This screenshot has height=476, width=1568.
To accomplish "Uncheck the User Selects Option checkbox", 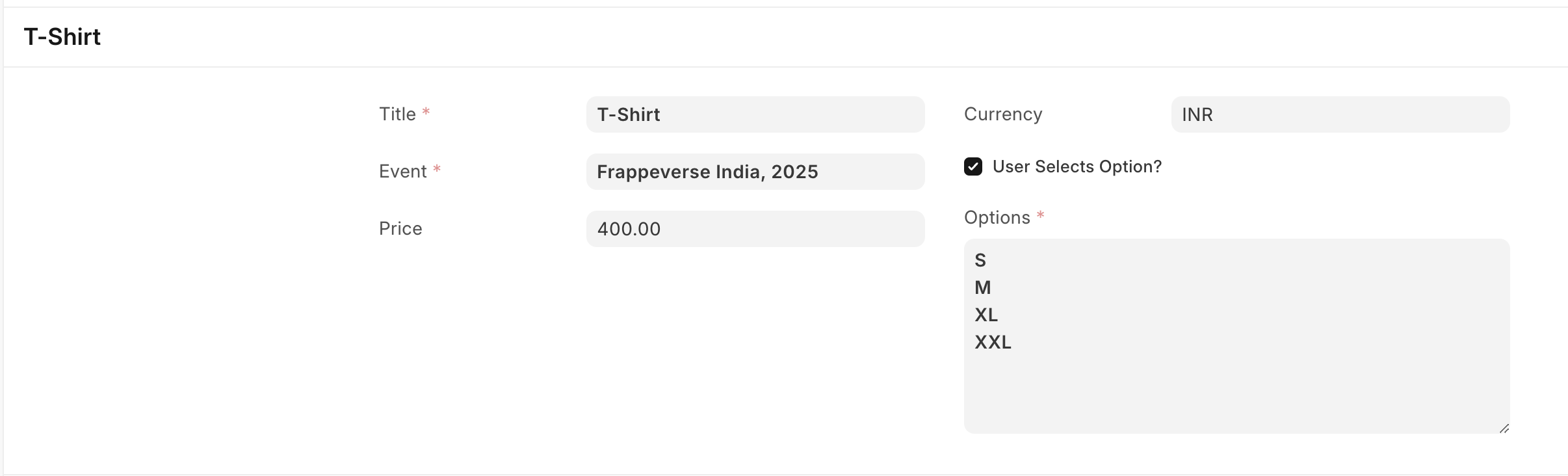I will (x=973, y=166).
